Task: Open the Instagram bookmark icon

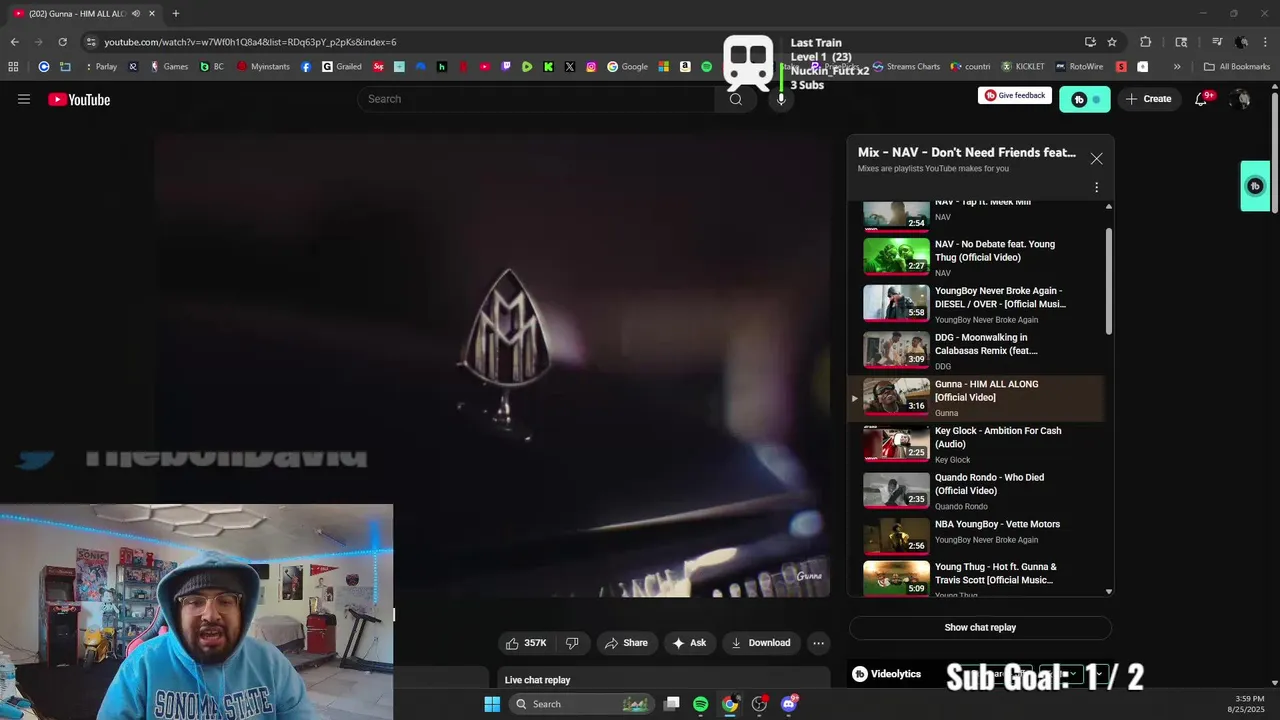Action: click(x=591, y=67)
